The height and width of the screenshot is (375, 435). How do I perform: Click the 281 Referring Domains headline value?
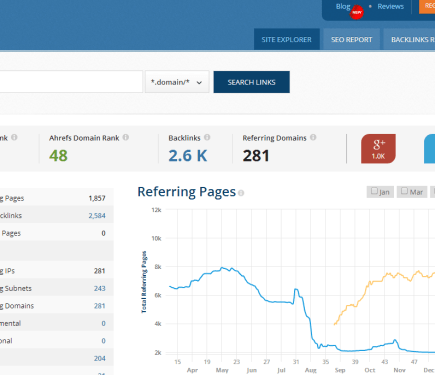pyautogui.click(x=256, y=156)
